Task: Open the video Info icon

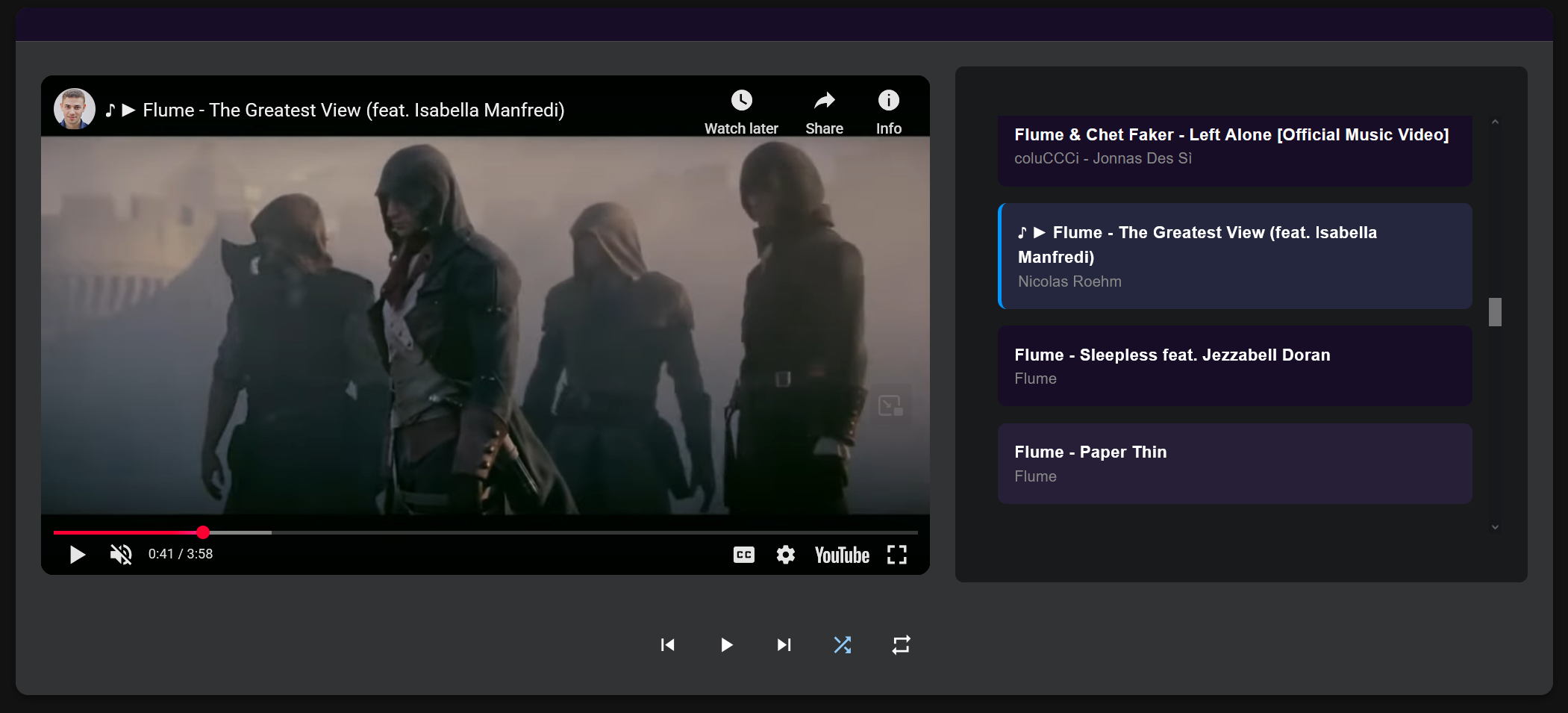Action: tap(888, 101)
